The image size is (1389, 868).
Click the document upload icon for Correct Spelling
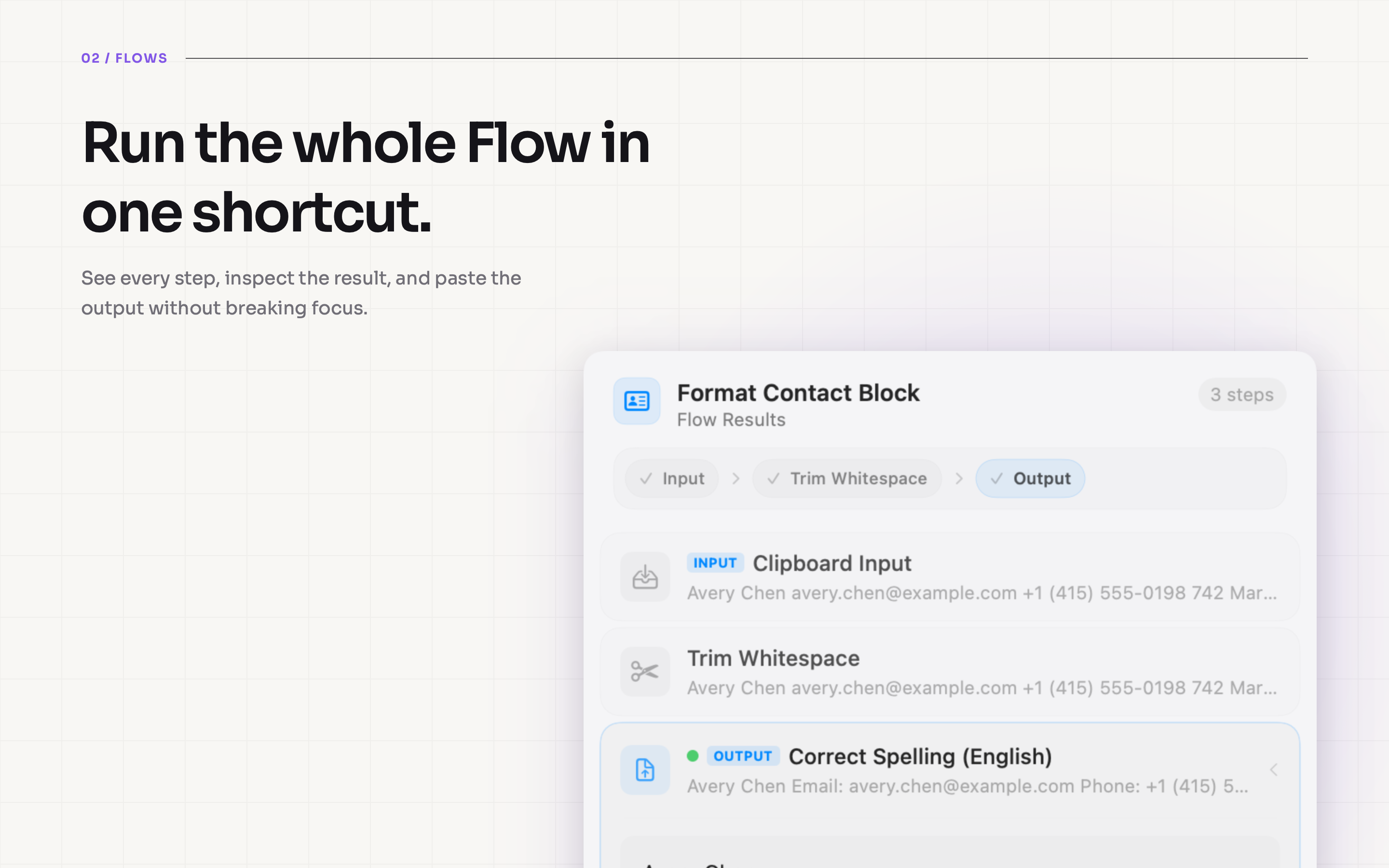(x=645, y=770)
